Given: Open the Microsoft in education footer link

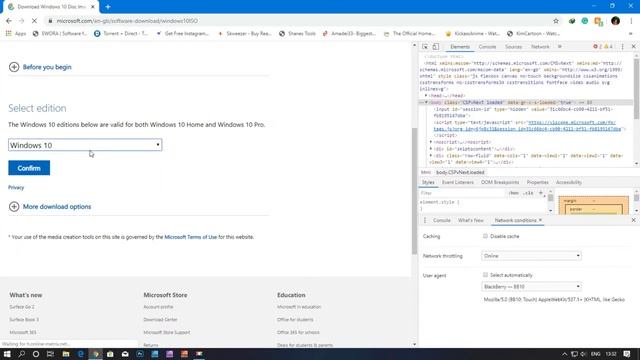Looking at the screenshot, I should [299, 307].
